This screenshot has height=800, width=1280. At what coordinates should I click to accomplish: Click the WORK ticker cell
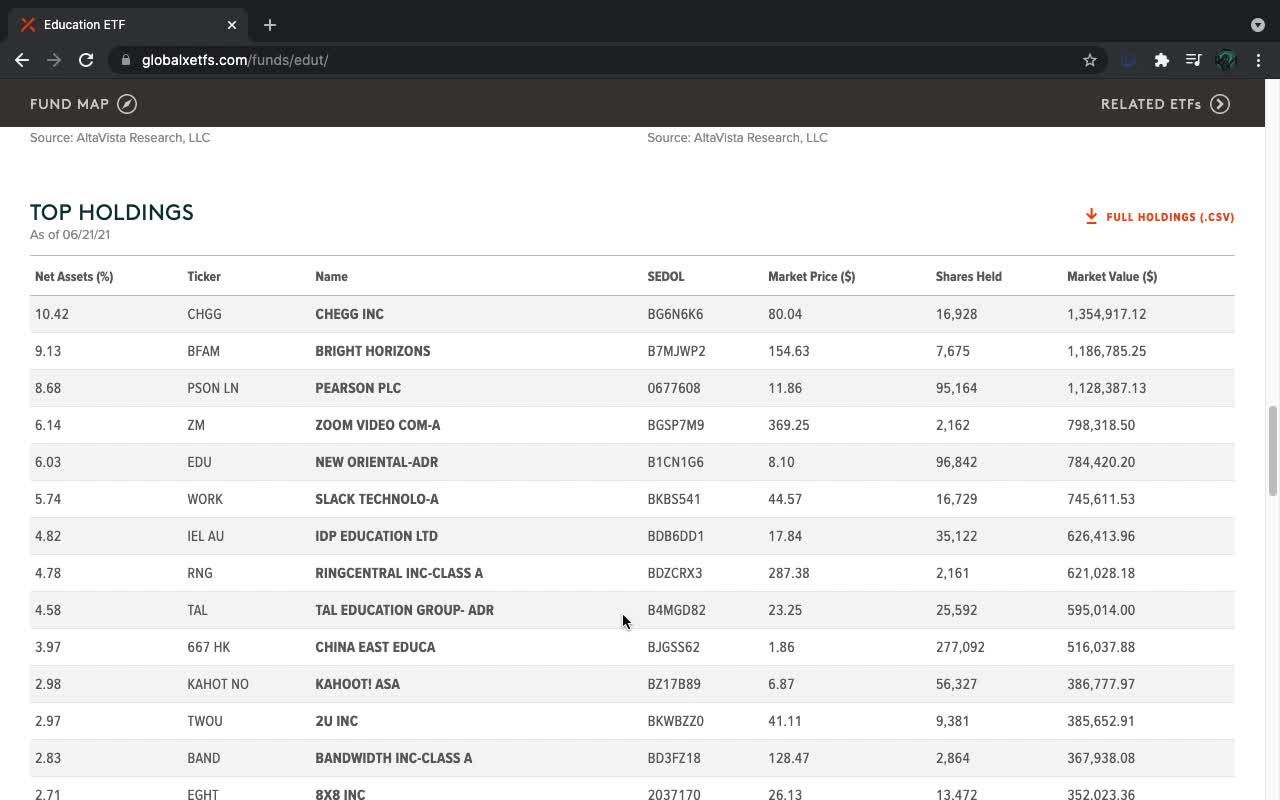coord(205,499)
